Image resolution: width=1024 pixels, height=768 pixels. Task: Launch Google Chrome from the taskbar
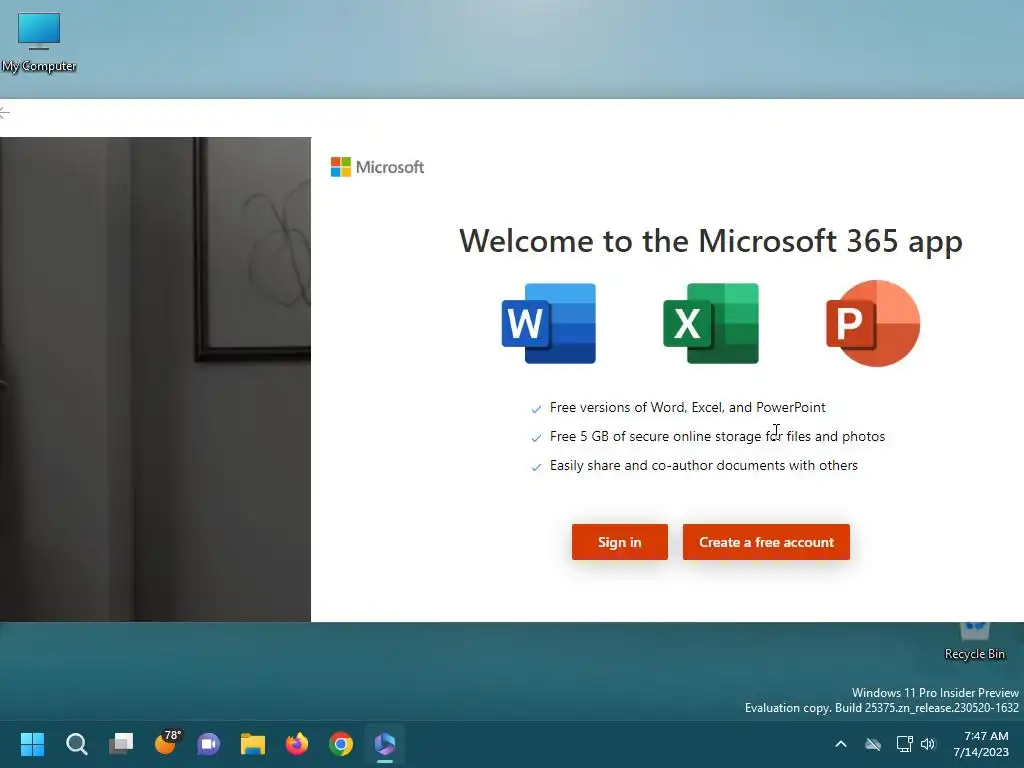[341, 744]
